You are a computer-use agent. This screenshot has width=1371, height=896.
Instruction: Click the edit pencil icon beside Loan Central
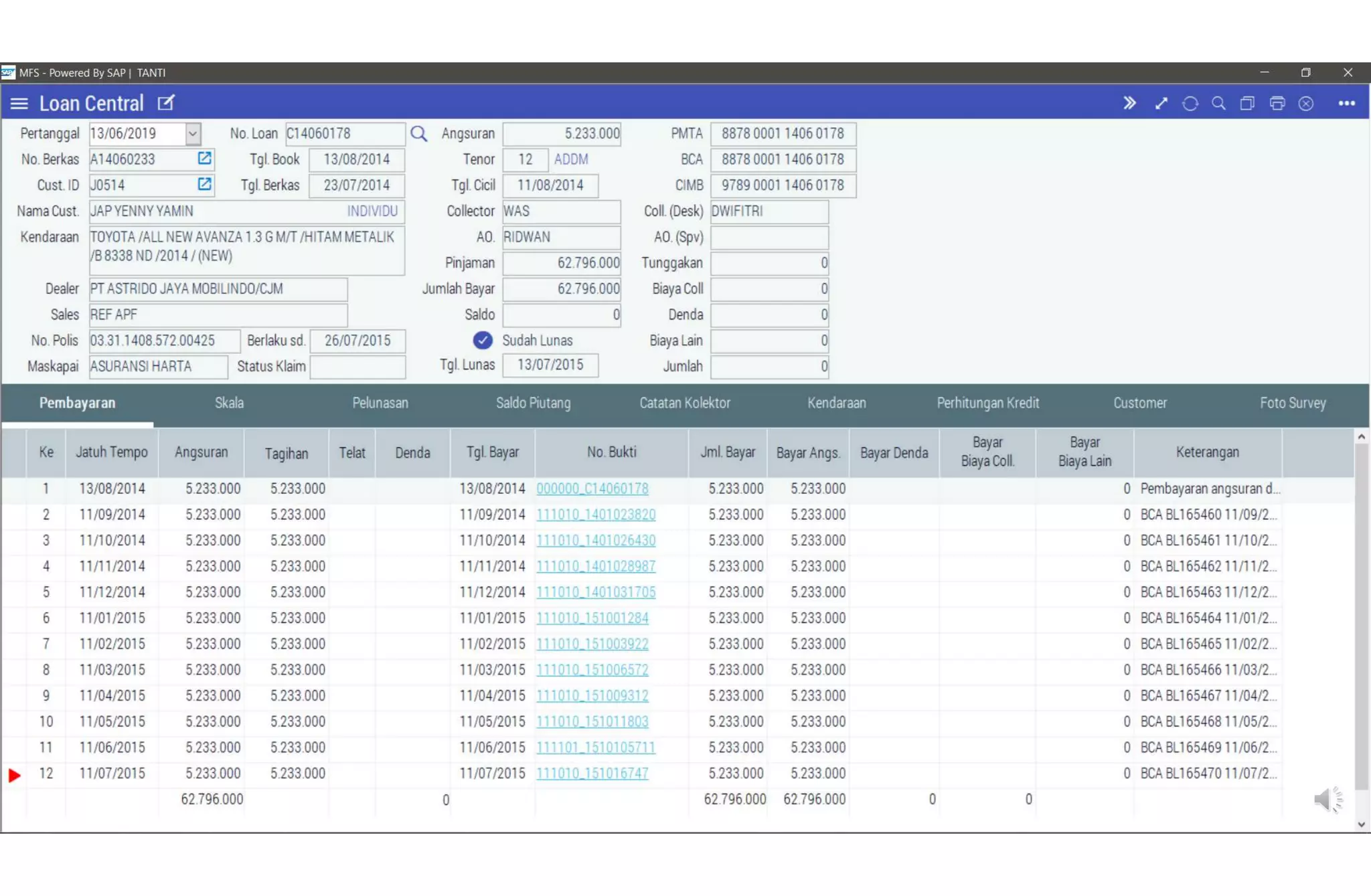[x=165, y=103]
